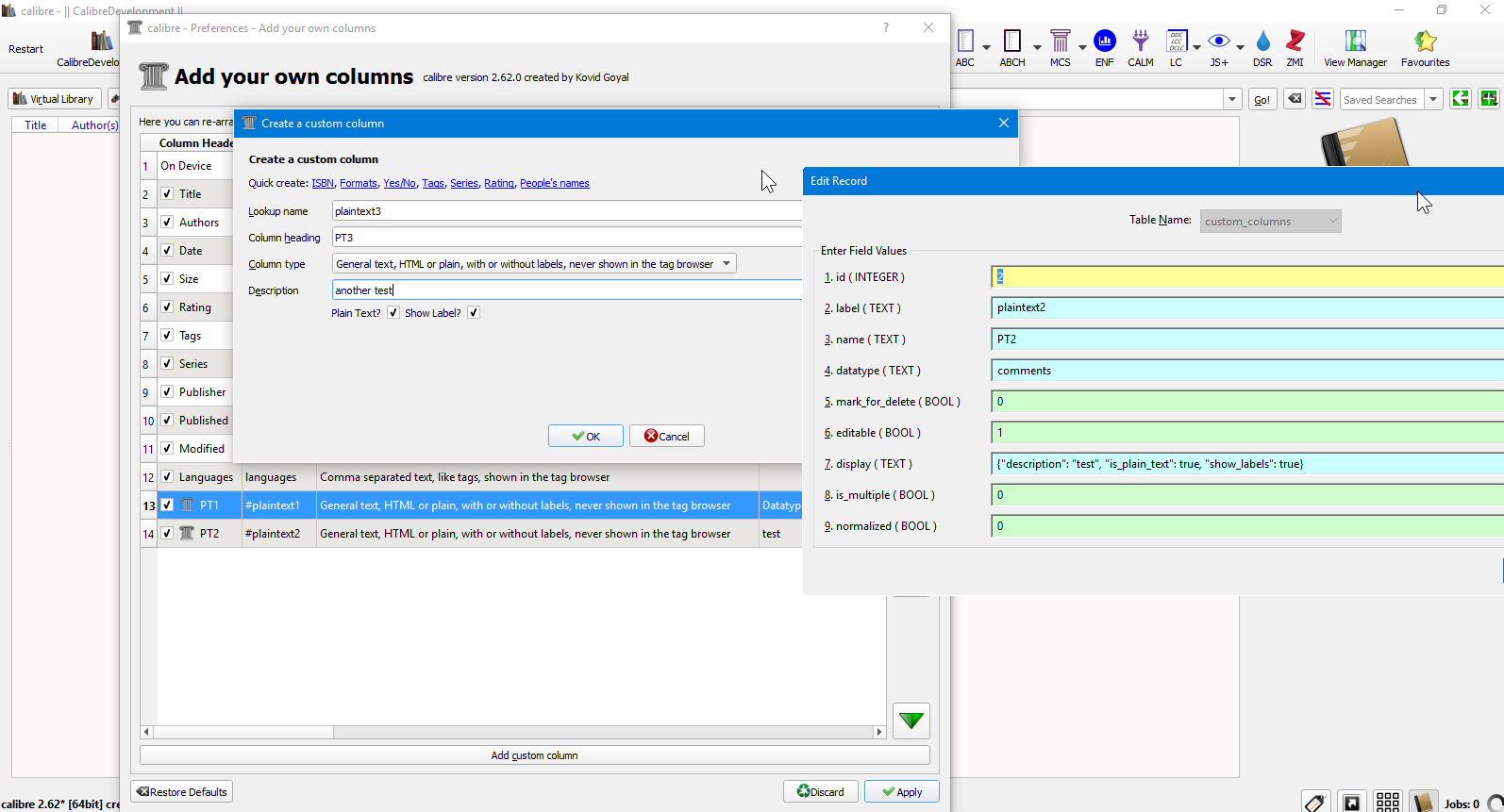
Task: Expand the JS+ button dropdown arrow
Action: [1240, 47]
